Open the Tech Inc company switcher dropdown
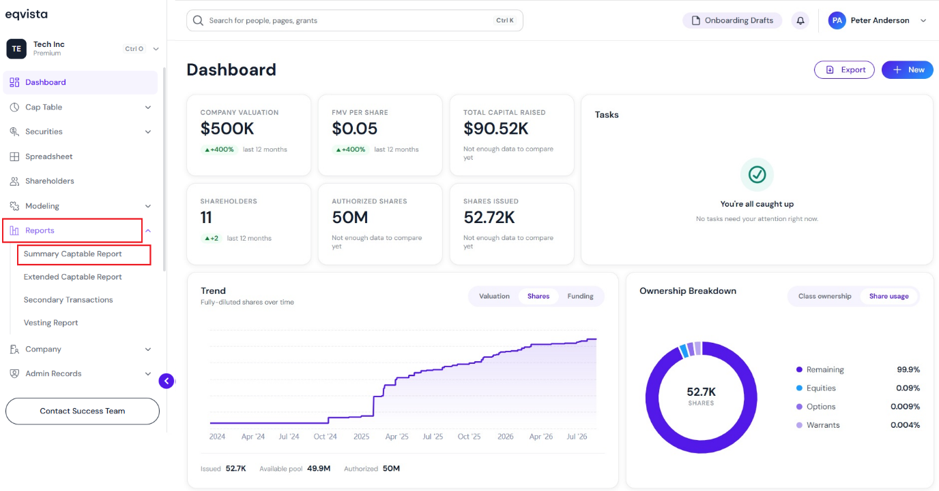The height and width of the screenshot is (491, 939). coord(156,49)
